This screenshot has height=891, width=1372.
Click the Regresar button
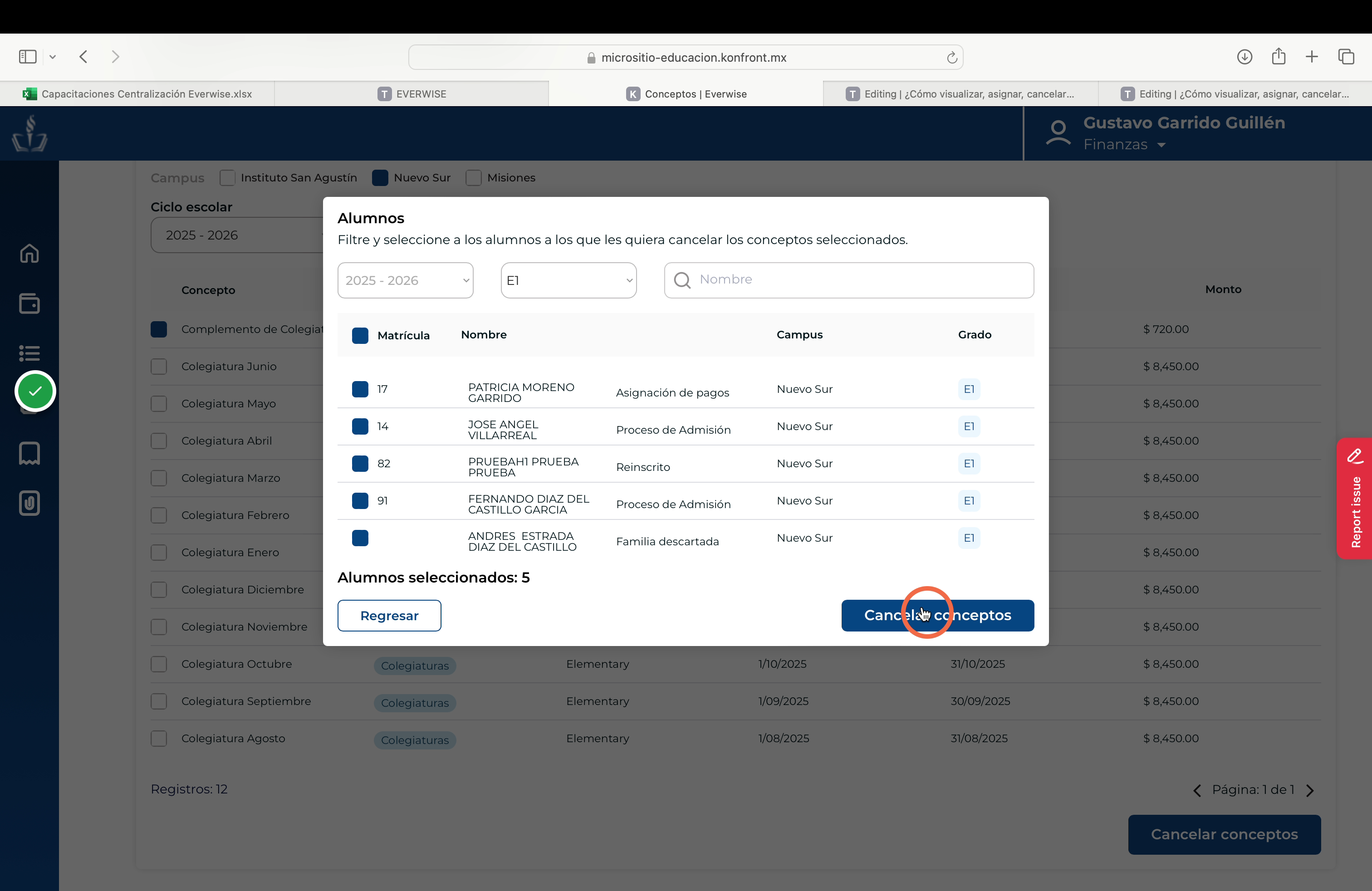pyautogui.click(x=389, y=616)
